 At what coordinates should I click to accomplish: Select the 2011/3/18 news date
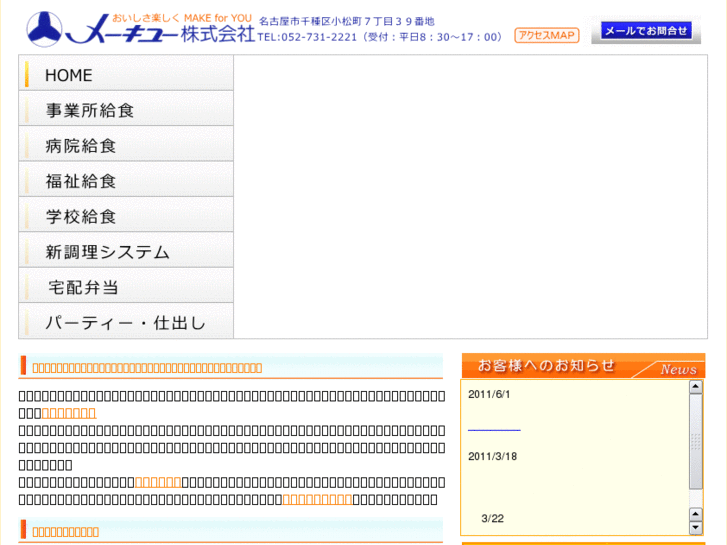[492, 456]
